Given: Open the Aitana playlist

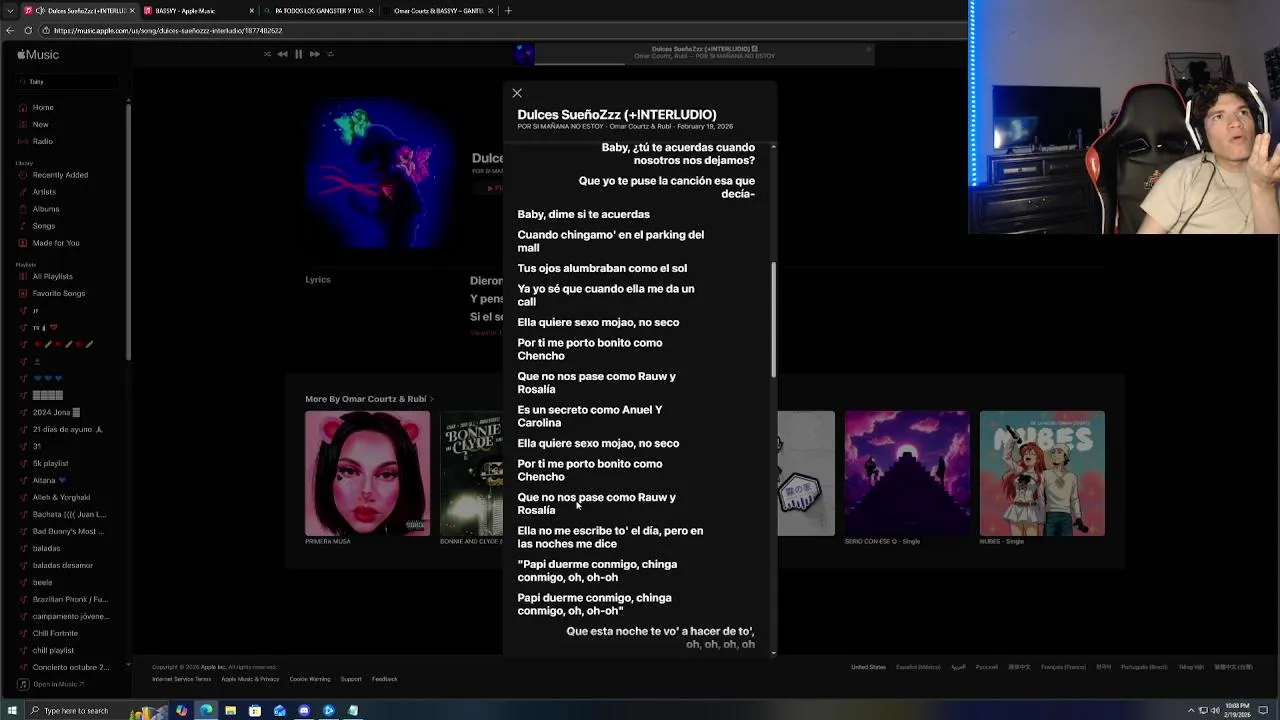Looking at the screenshot, I should pos(49,480).
